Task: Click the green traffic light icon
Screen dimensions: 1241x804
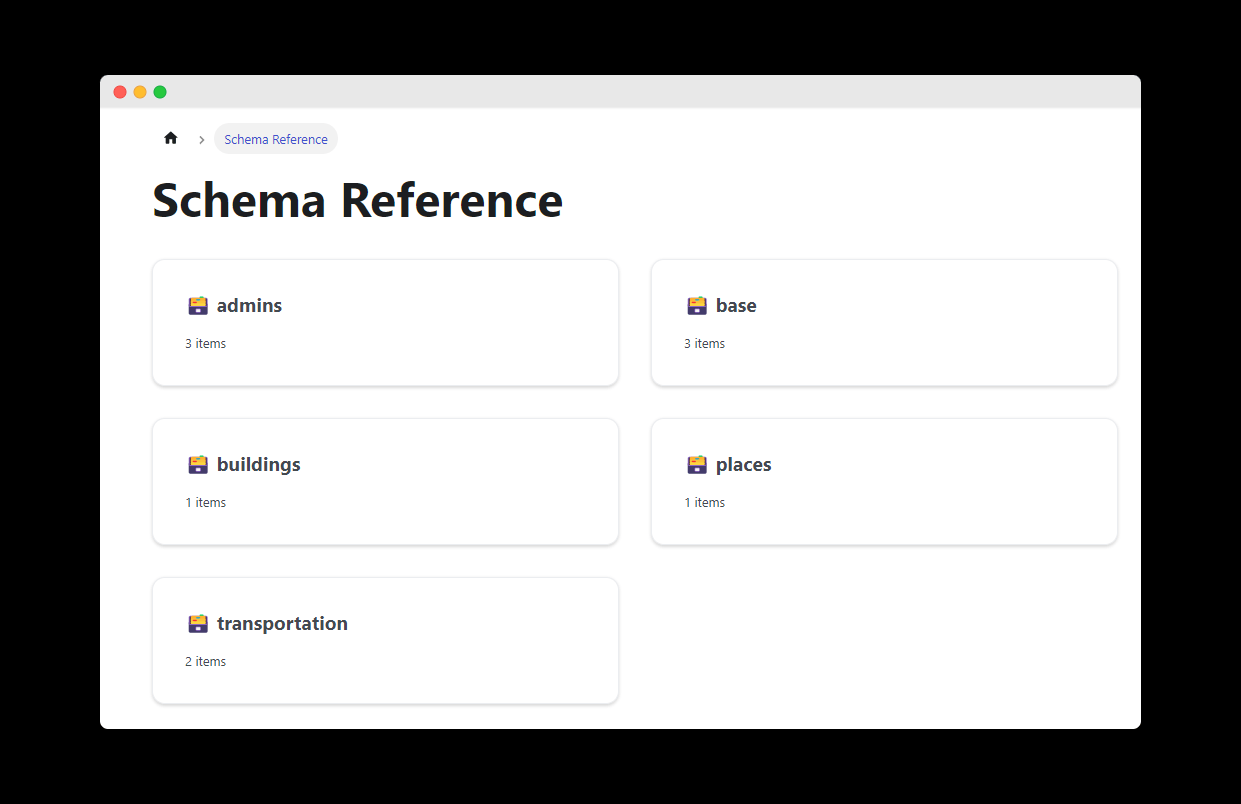Action: 160,91
